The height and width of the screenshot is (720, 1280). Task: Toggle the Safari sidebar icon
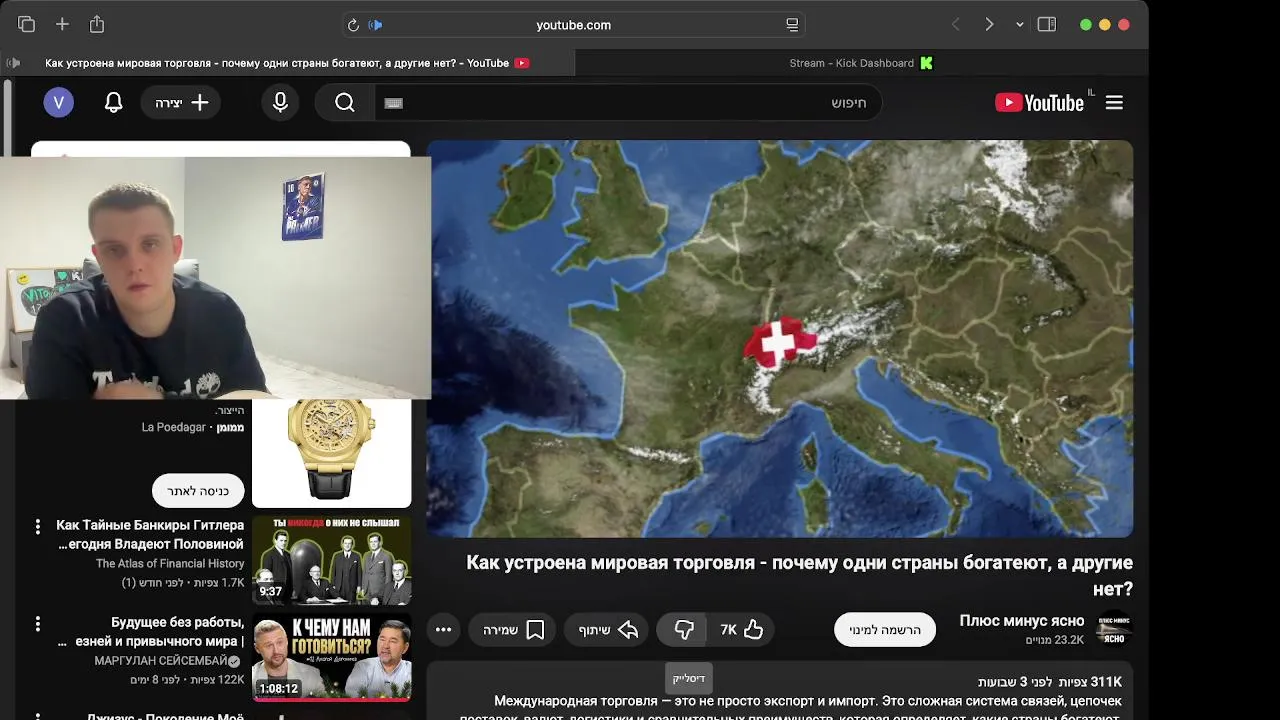[x=1047, y=24]
